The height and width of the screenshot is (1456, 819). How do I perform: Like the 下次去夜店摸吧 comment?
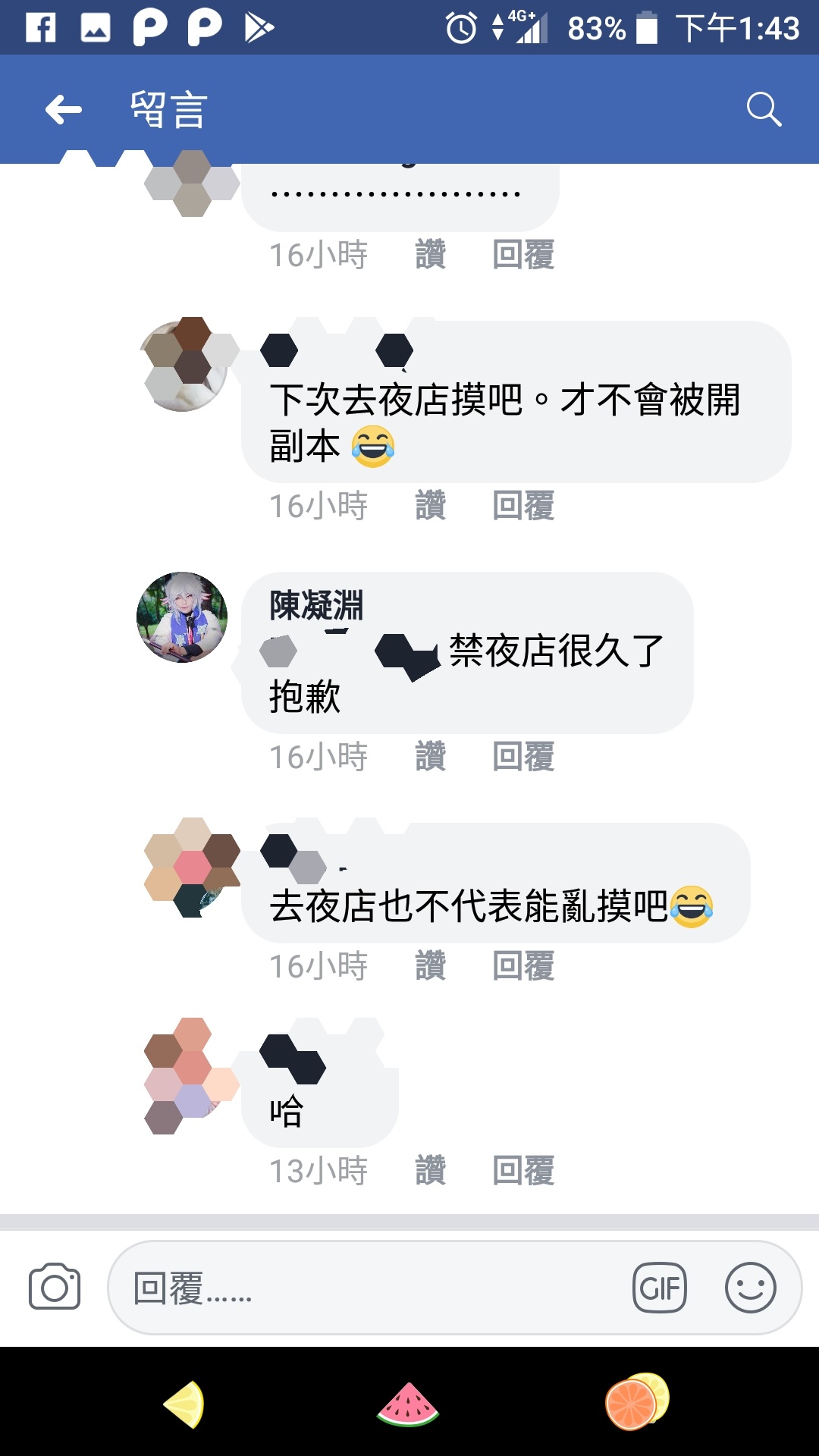(x=430, y=506)
